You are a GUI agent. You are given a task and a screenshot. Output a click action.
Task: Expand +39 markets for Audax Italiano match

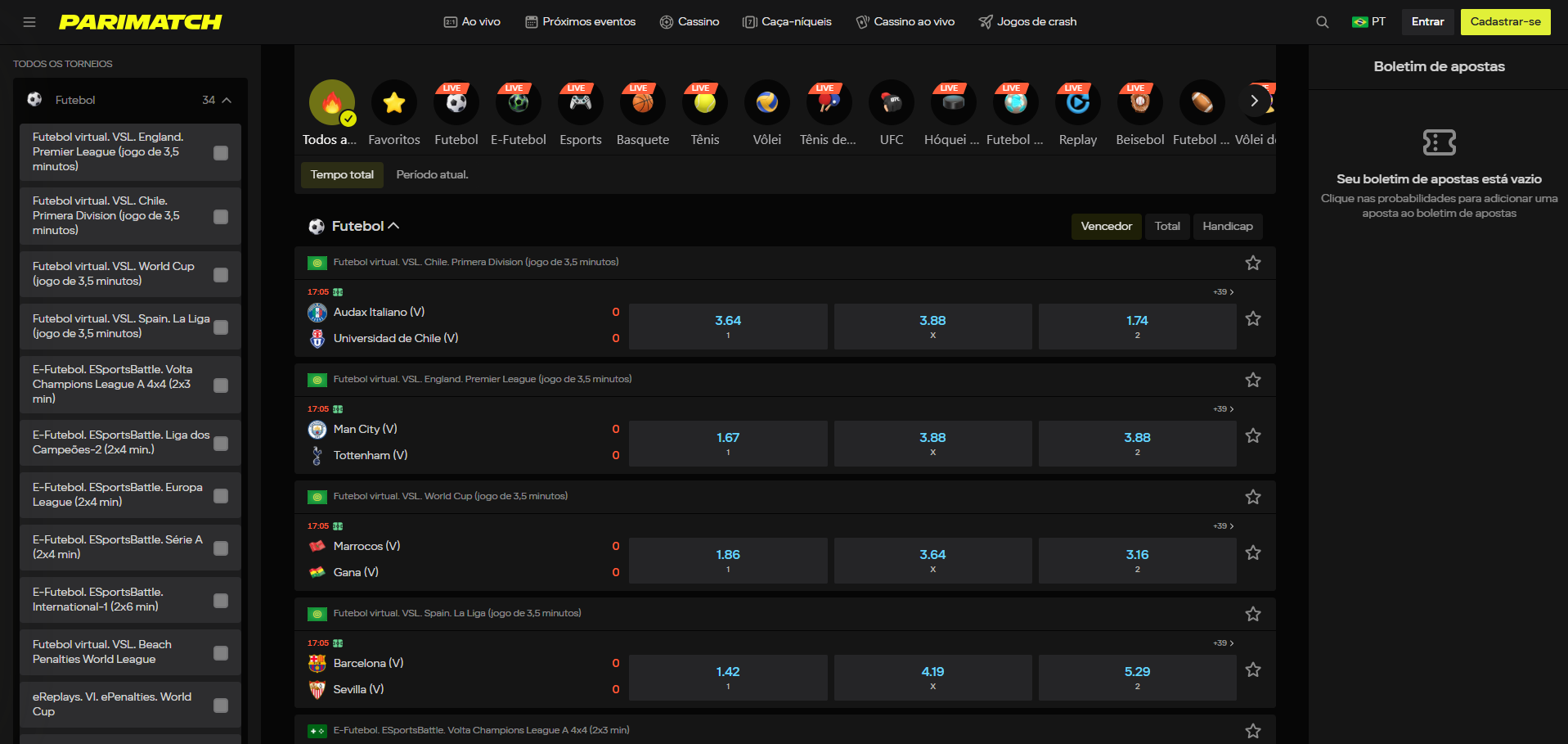click(x=1224, y=292)
